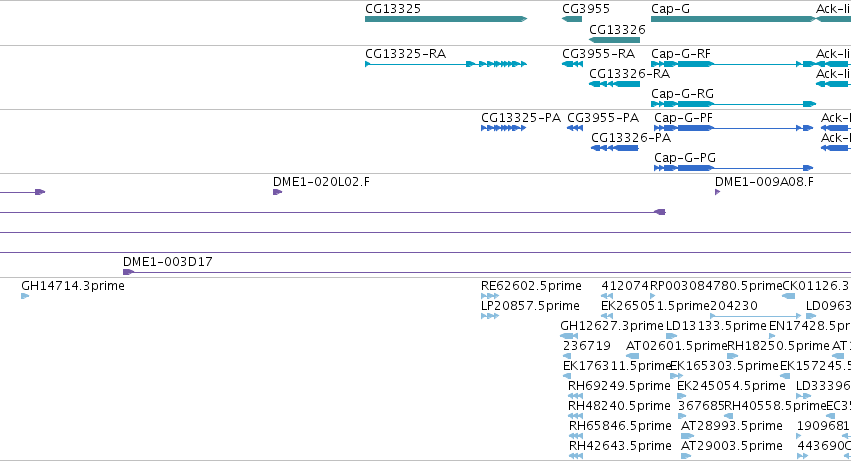Click the 1909681 EST feature
Image resolution: width=851 pixels, height=461 pixels.
click(799, 436)
